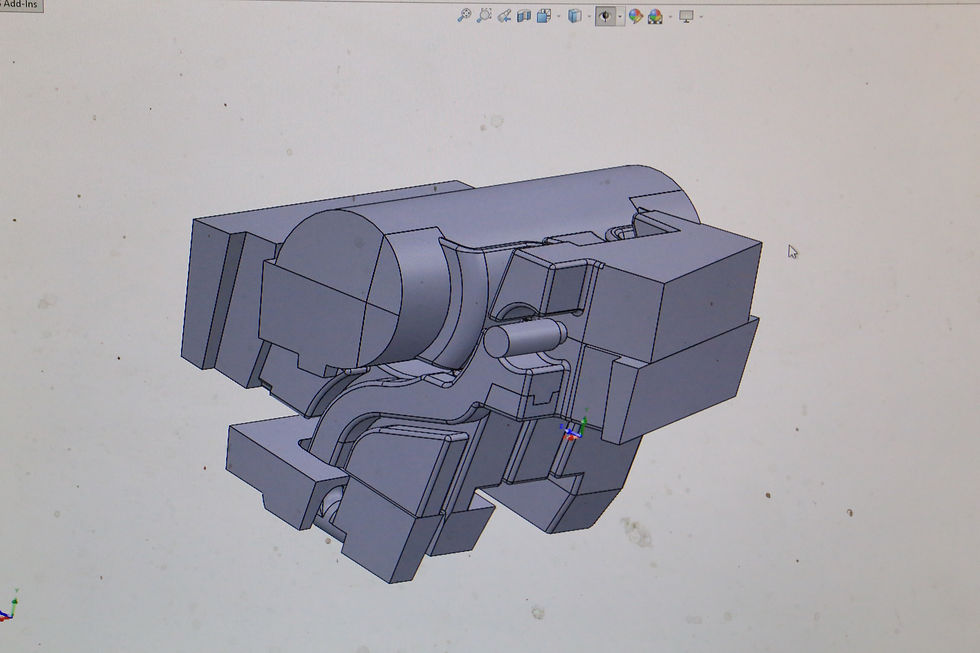Expand the Hide/Show Items dropdown arrow
This screenshot has width=980, height=653.
coord(619,17)
